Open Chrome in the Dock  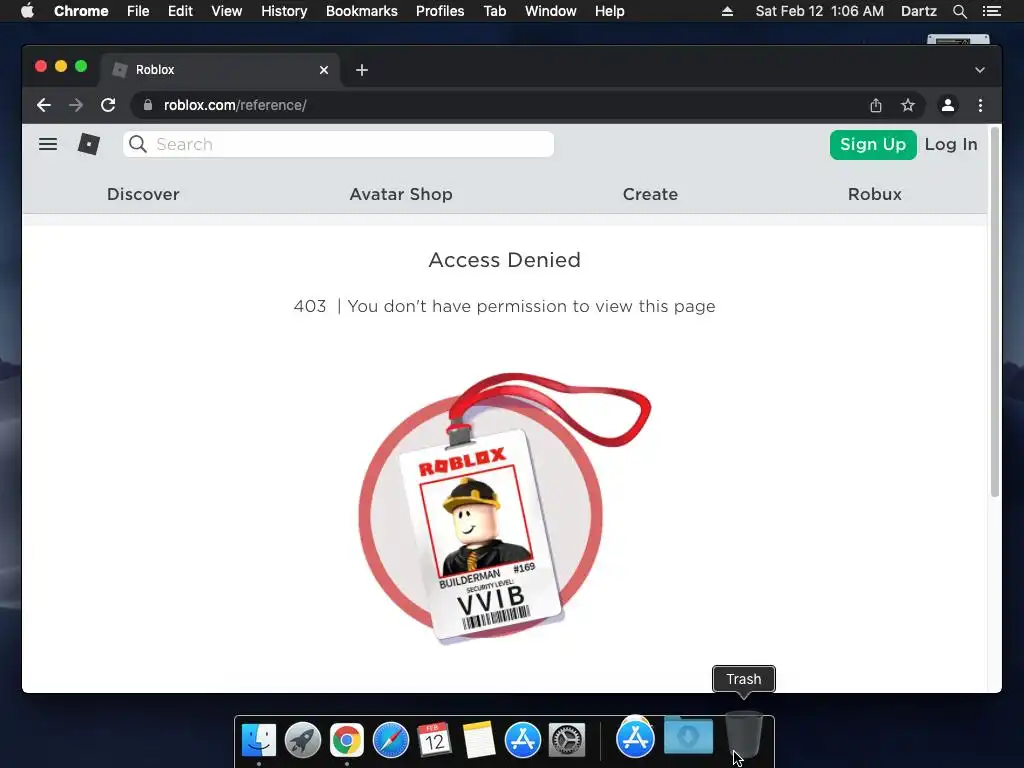[347, 740]
